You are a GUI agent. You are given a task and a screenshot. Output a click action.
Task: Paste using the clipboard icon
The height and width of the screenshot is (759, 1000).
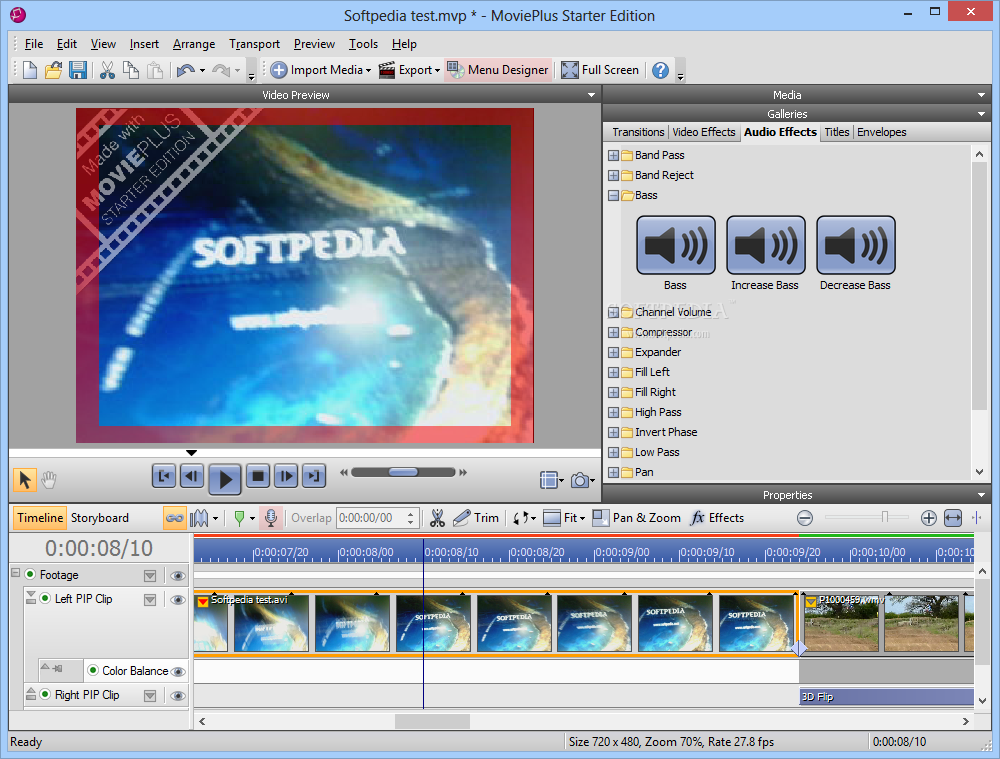[x=155, y=70]
